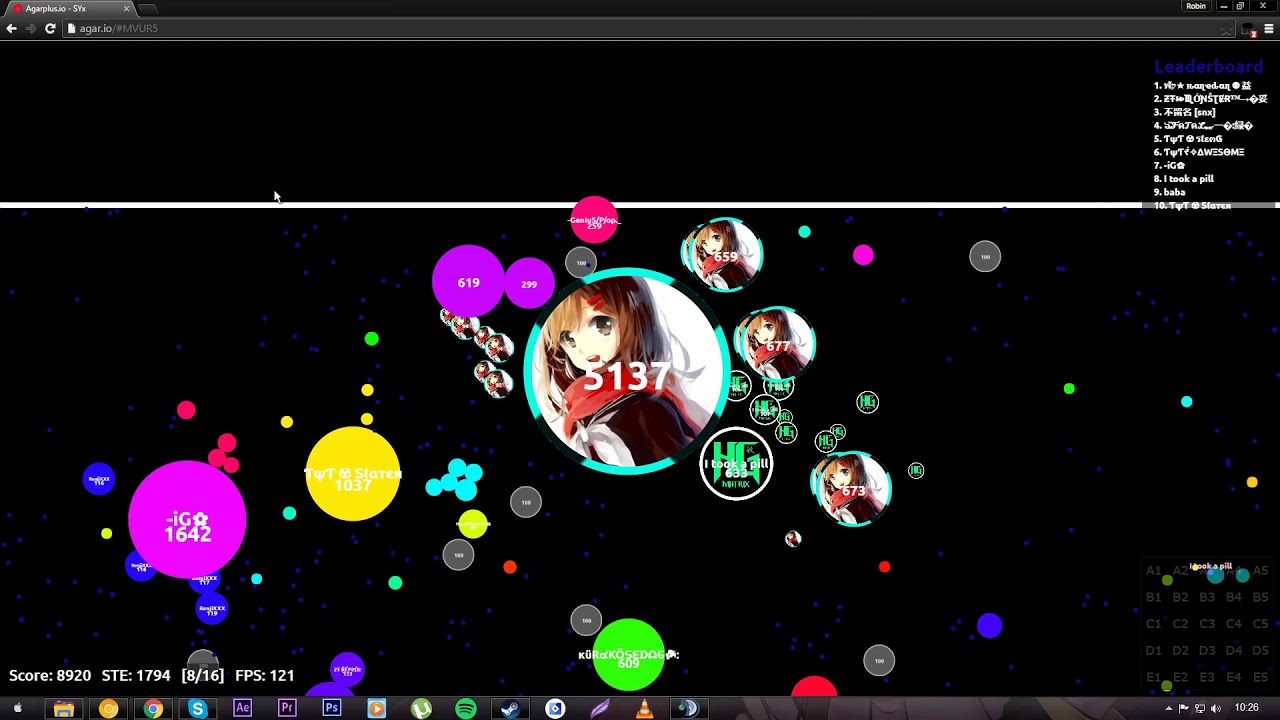The width and height of the screenshot is (1280, 720).
Task: Click the 'FPS: 121' readout
Action: coord(265,676)
